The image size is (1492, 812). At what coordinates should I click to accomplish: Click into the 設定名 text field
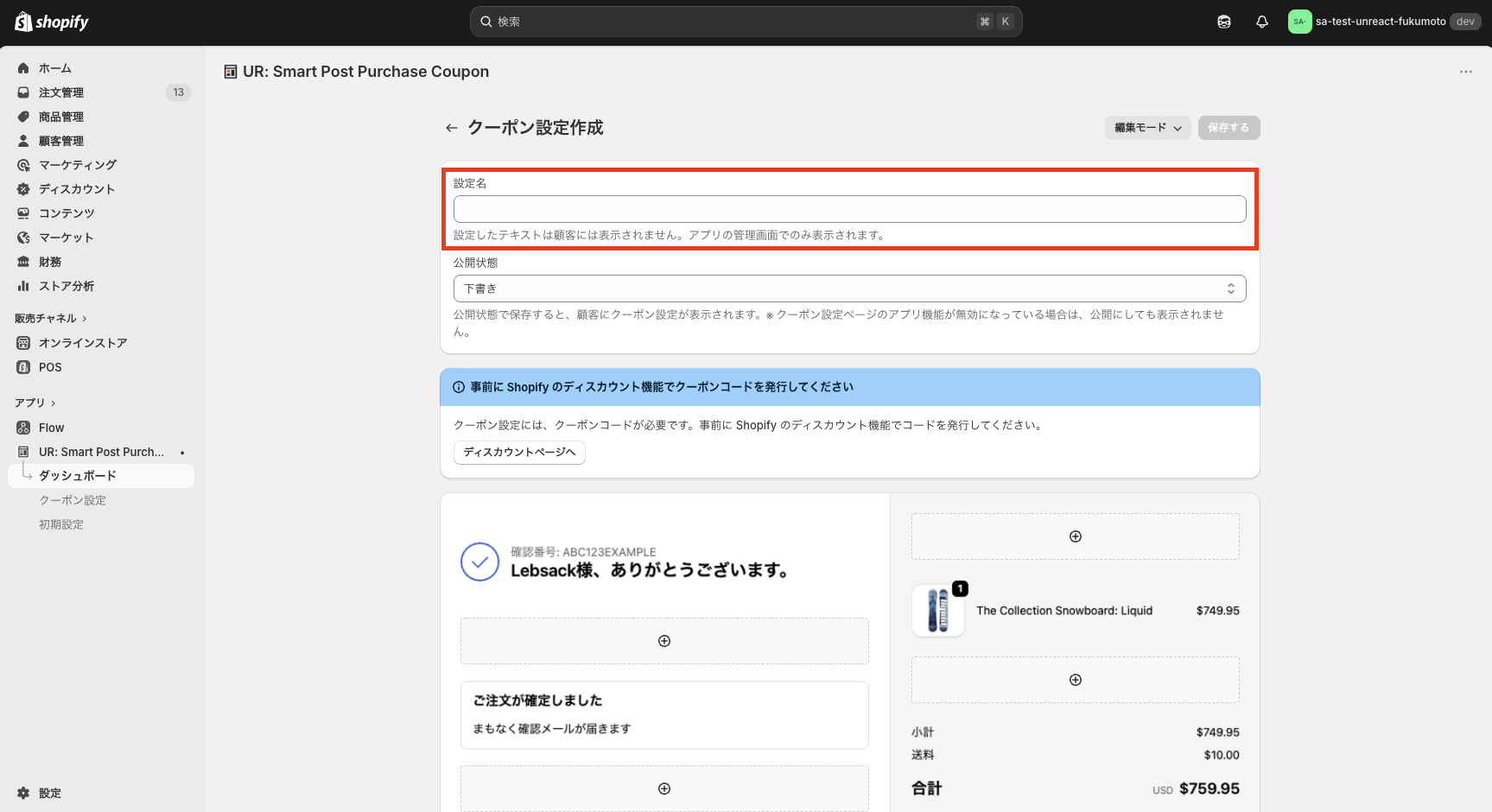click(x=849, y=209)
